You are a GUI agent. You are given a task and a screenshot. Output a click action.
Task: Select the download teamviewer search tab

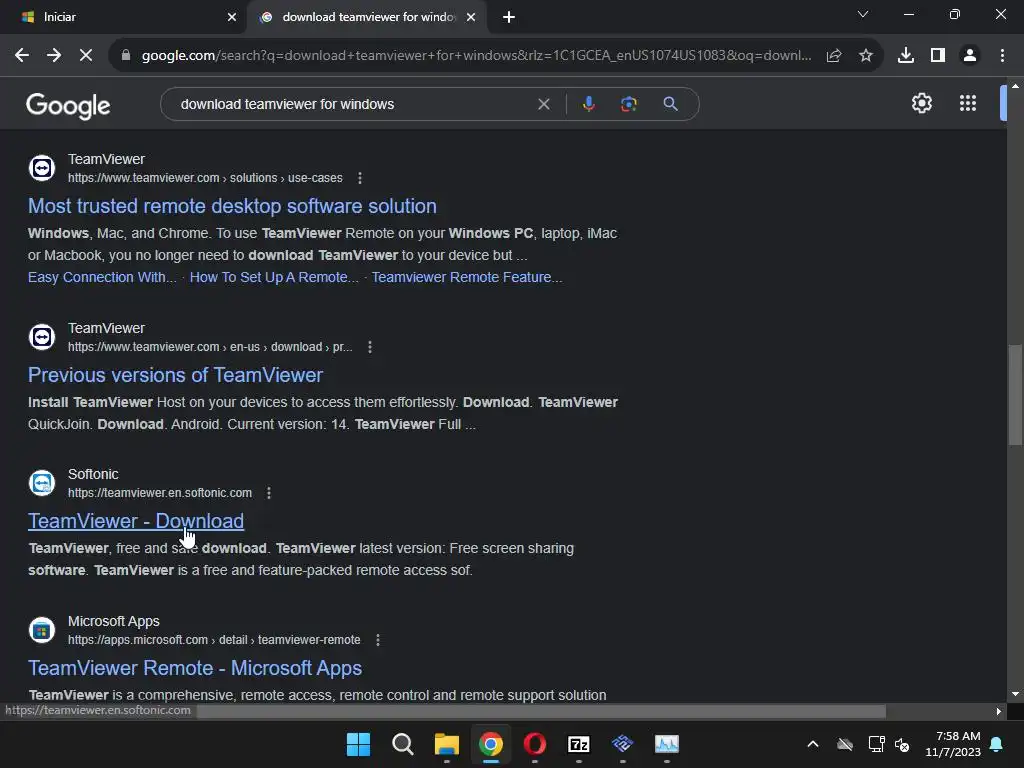pos(366,17)
